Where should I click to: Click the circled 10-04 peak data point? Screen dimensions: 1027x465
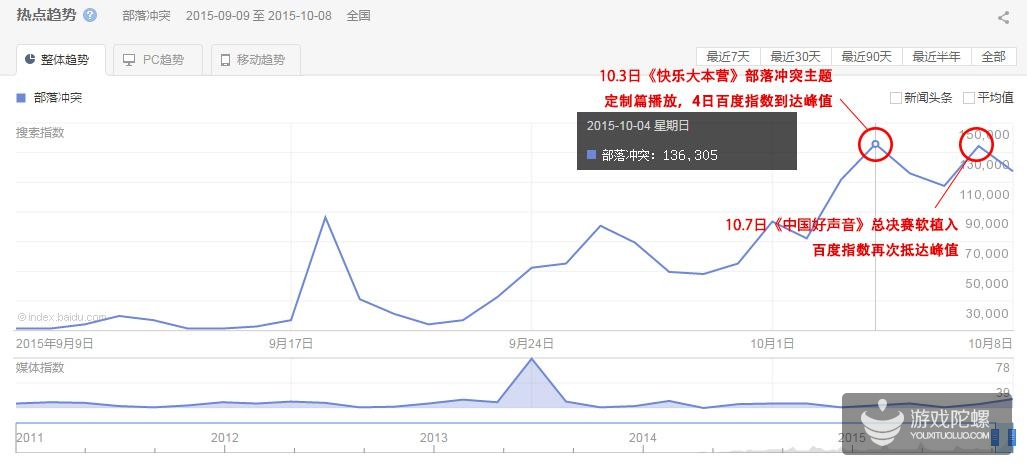pyautogui.click(x=876, y=144)
